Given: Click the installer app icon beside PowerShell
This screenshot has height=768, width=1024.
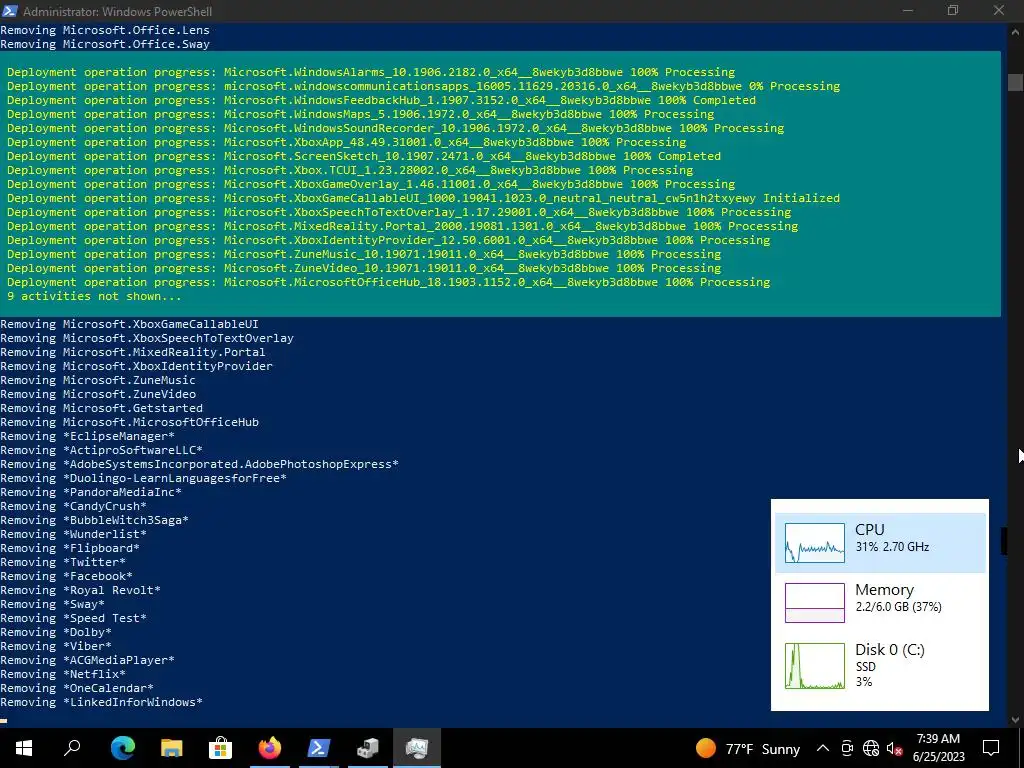Looking at the screenshot, I should click(x=367, y=748).
